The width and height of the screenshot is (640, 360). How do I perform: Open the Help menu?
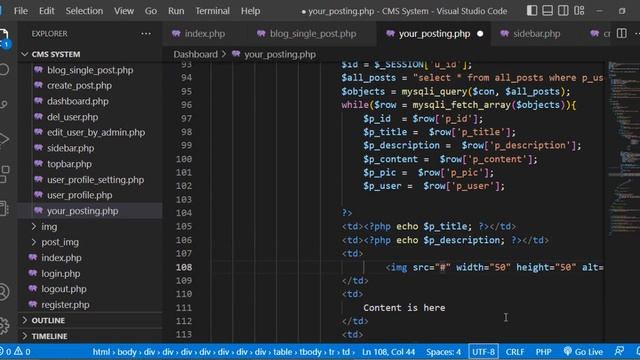tap(250, 11)
